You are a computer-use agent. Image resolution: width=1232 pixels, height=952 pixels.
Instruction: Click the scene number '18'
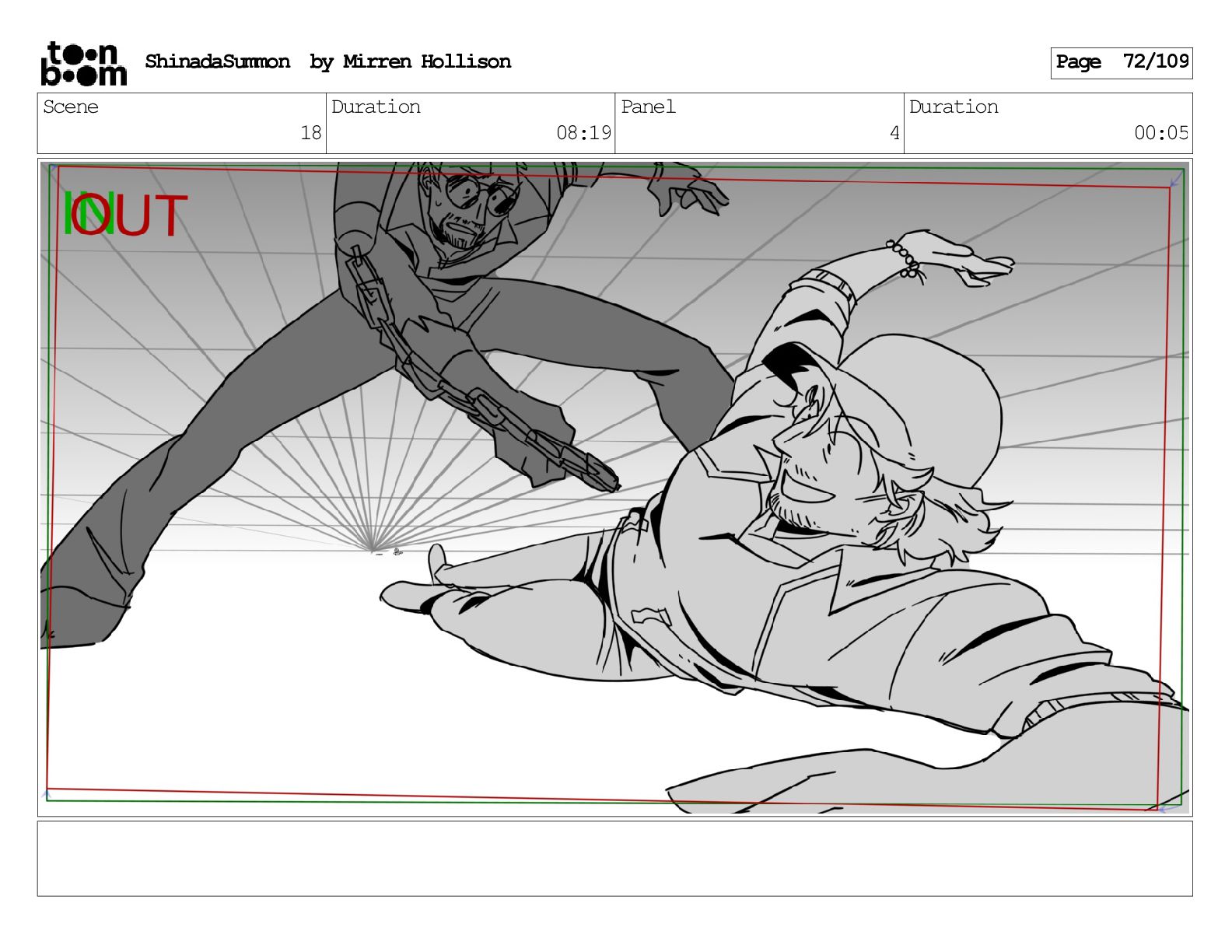(311, 133)
